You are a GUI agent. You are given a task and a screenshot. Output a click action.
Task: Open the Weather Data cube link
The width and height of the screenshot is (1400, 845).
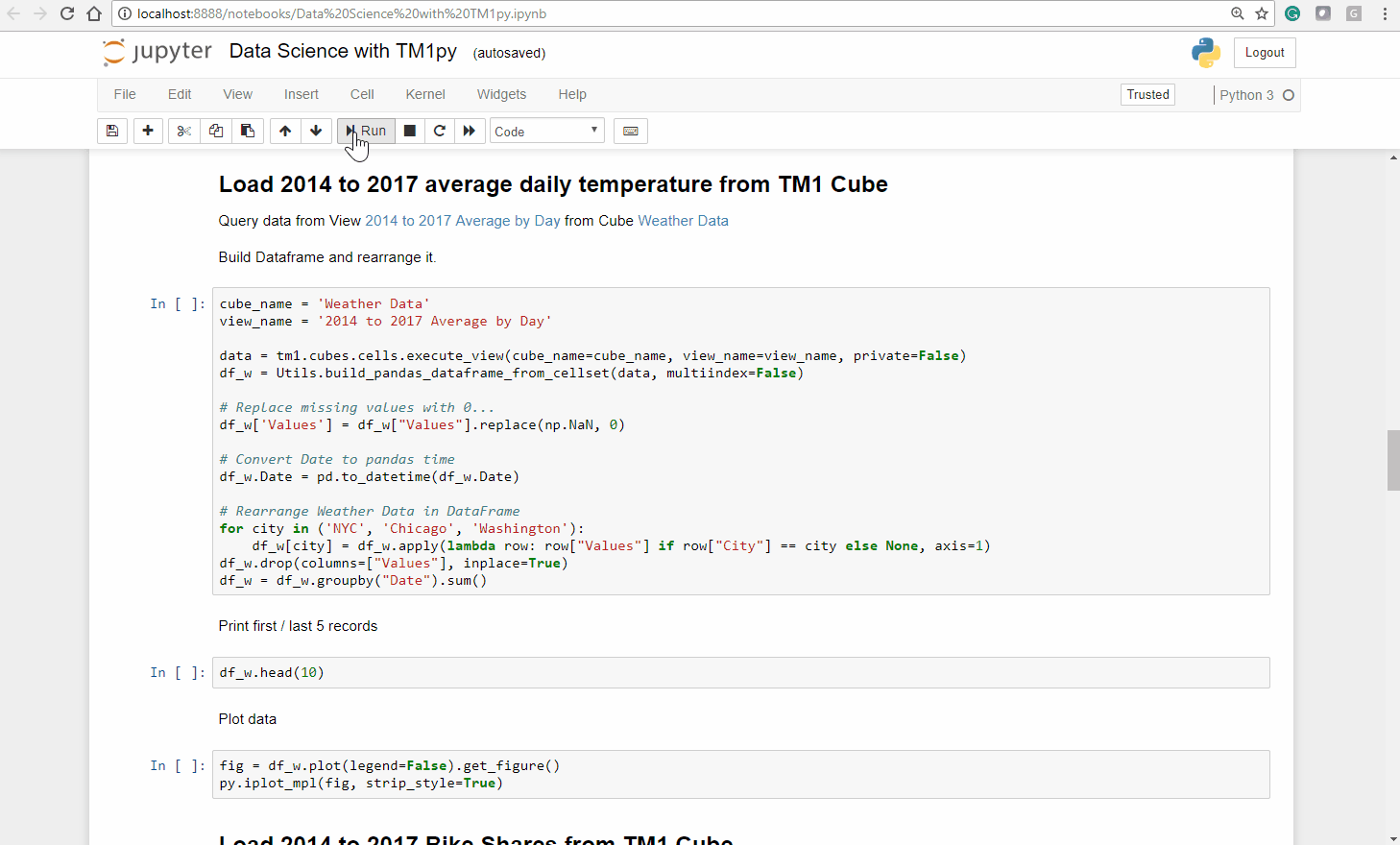pos(683,221)
